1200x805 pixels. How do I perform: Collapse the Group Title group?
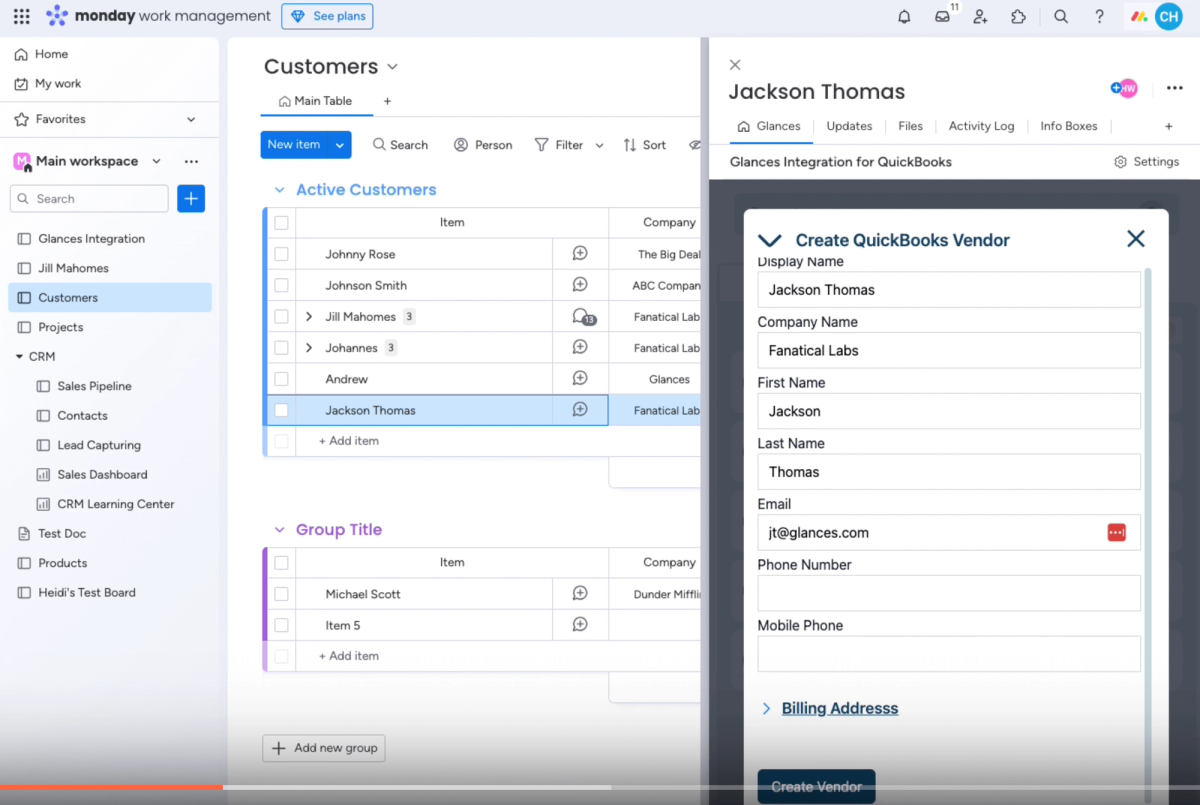(x=279, y=530)
